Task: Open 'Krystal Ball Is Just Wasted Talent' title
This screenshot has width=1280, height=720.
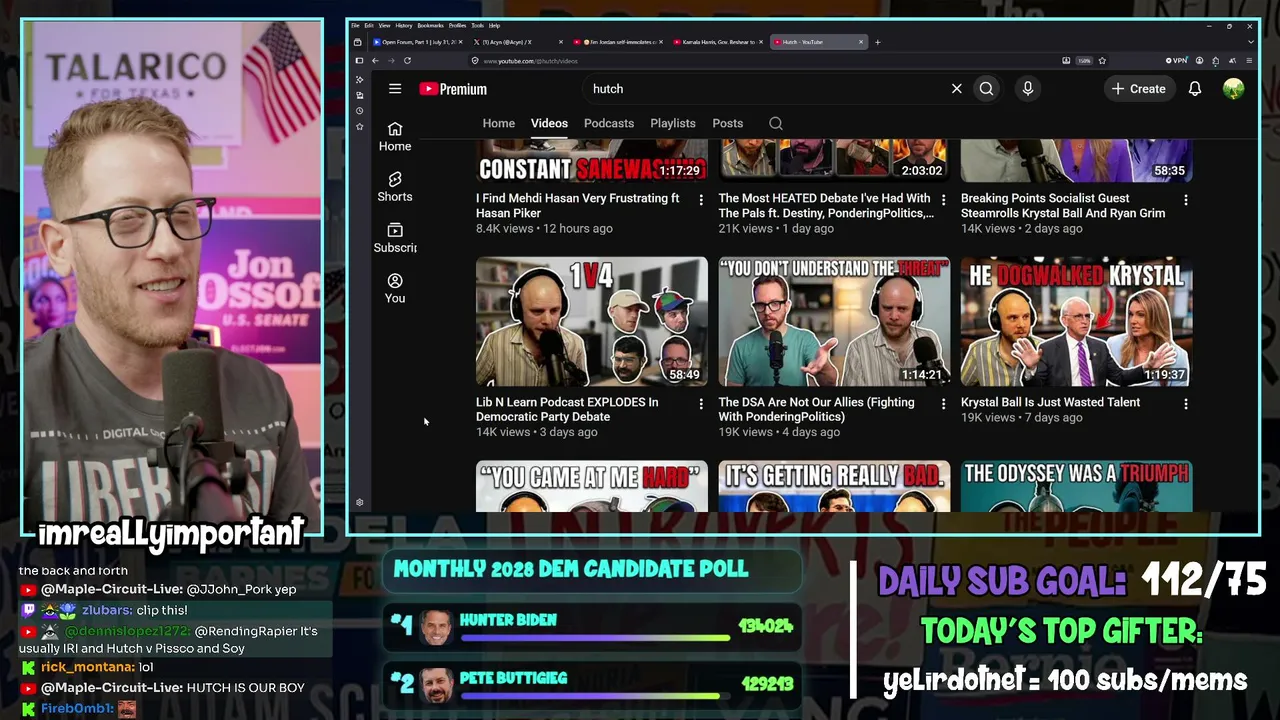Action: (x=1050, y=402)
